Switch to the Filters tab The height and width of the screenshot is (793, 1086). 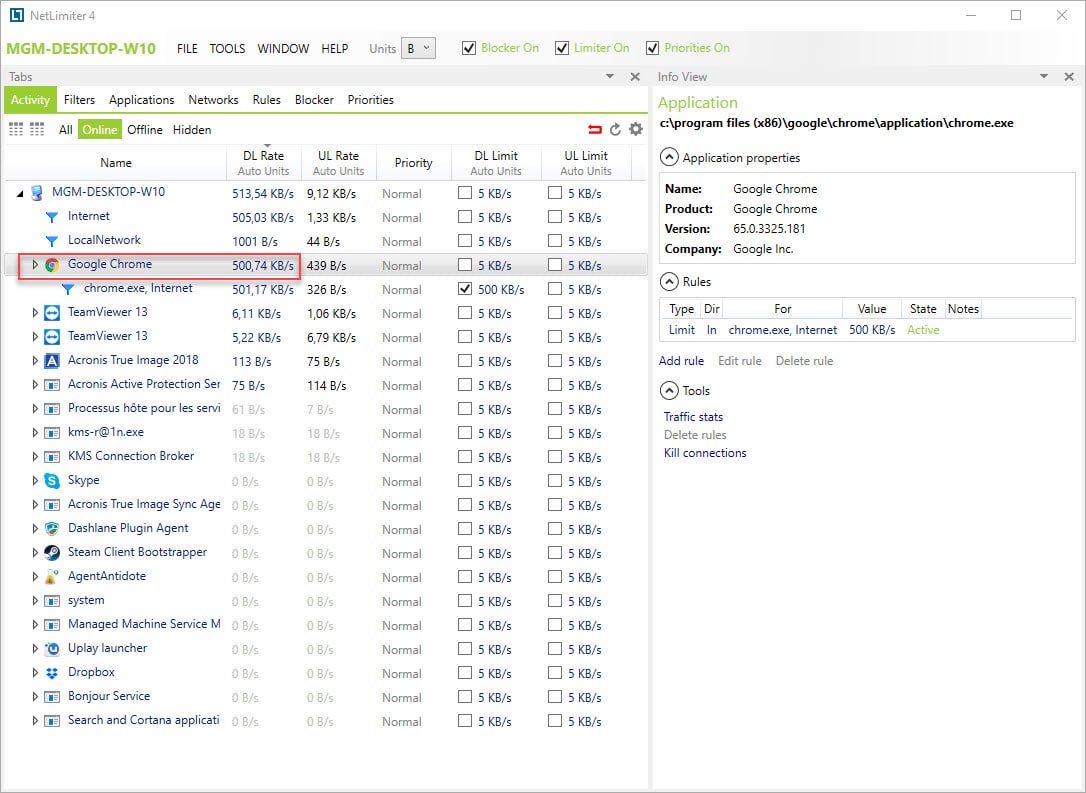[79, 100]
